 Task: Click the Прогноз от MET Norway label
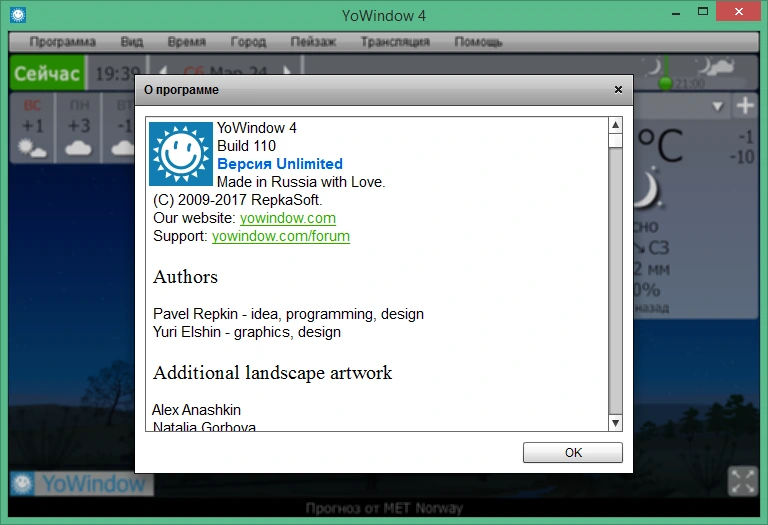tap(384, 508)
